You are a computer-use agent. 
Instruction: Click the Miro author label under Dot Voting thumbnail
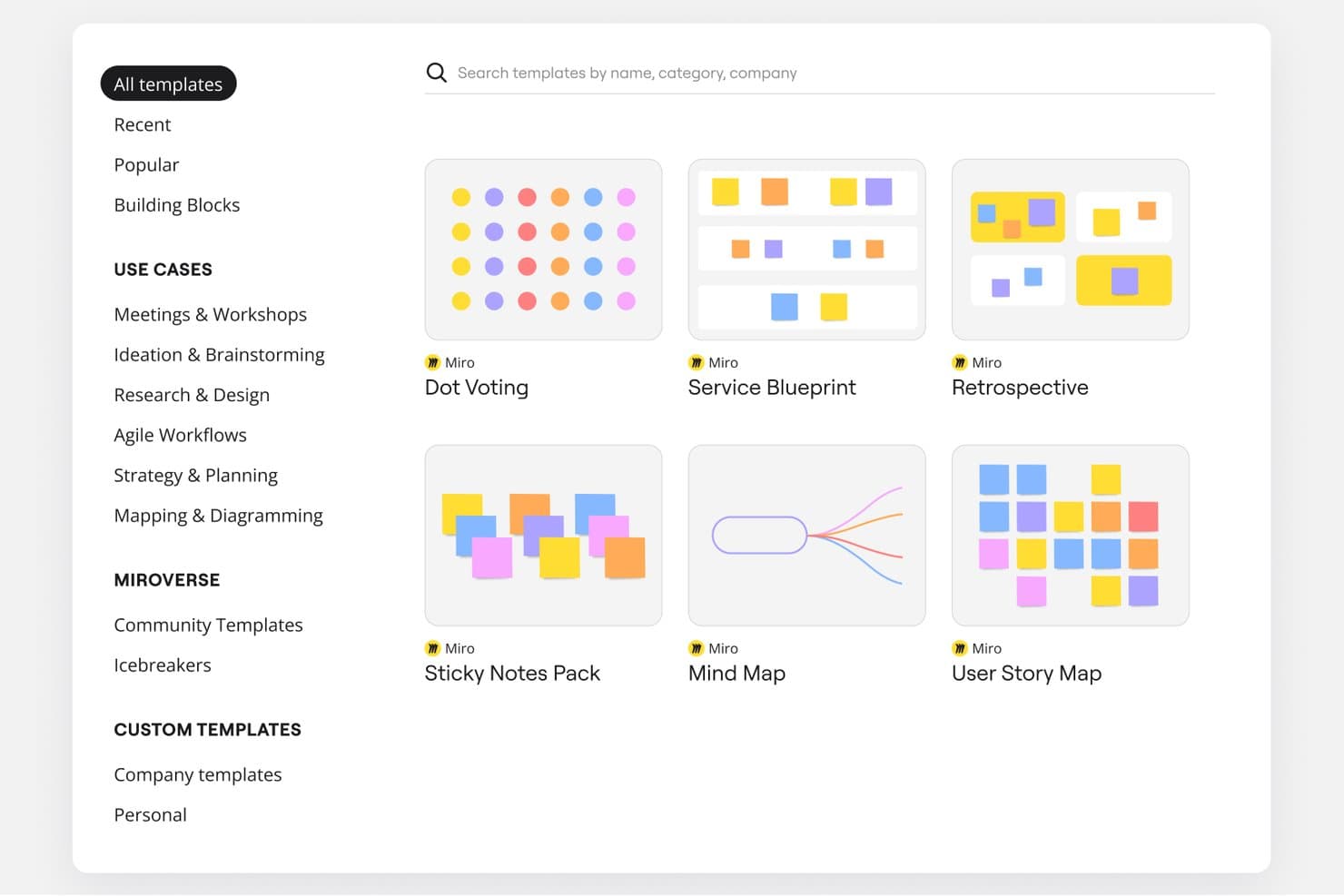pos(460,362)
